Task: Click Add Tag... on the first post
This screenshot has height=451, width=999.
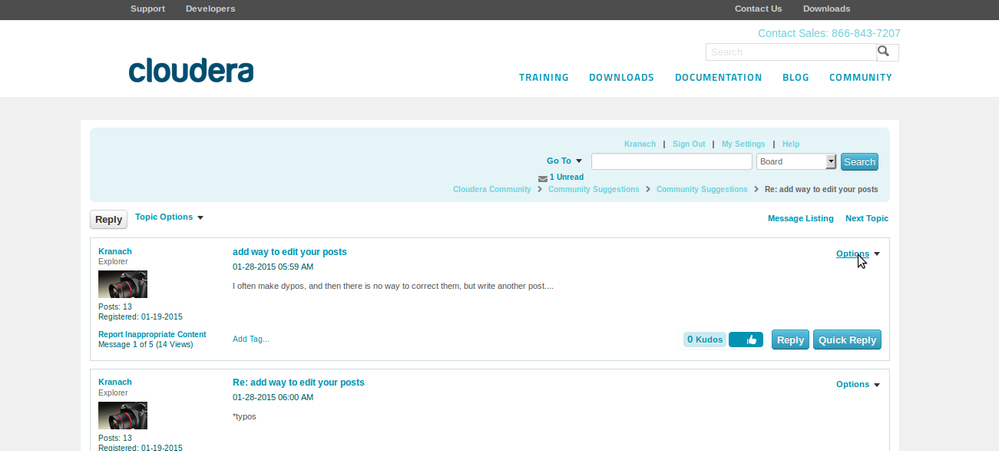Action: point(251,339)
